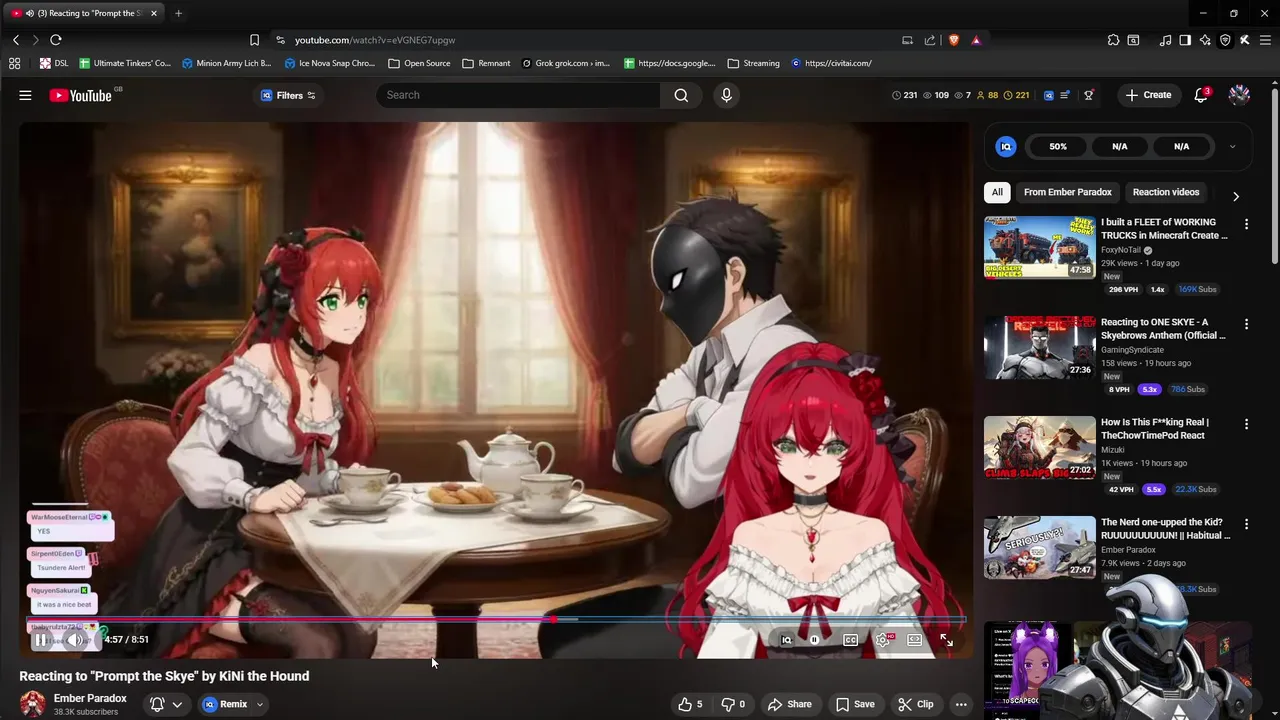Expand the vidIQ score panel chevron
Viewport: 1280px width, 720px height.
[1232, 146]
